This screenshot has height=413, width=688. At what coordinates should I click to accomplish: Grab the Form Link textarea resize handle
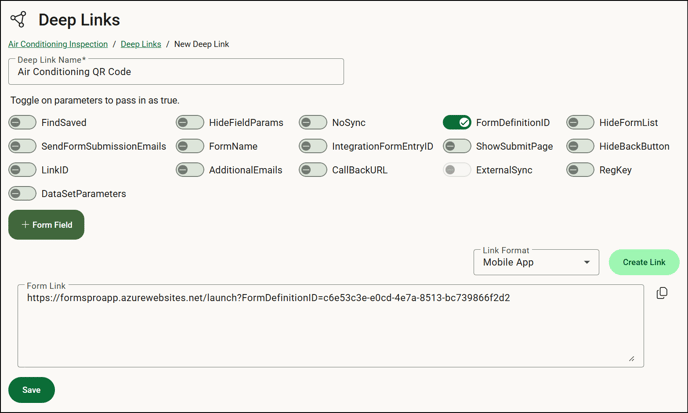tap(631, 359)
